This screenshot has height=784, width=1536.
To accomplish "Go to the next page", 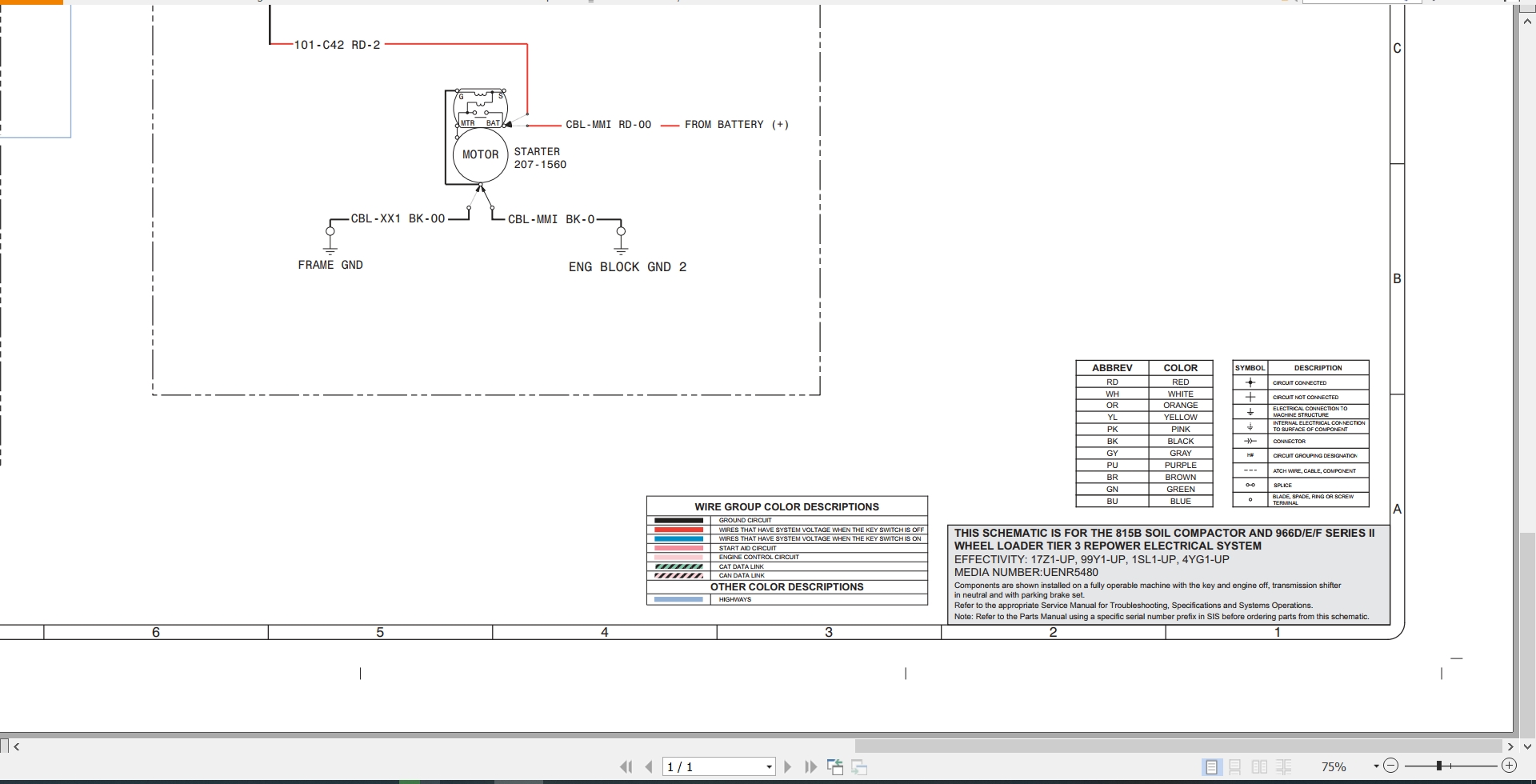I will point(788,766).
